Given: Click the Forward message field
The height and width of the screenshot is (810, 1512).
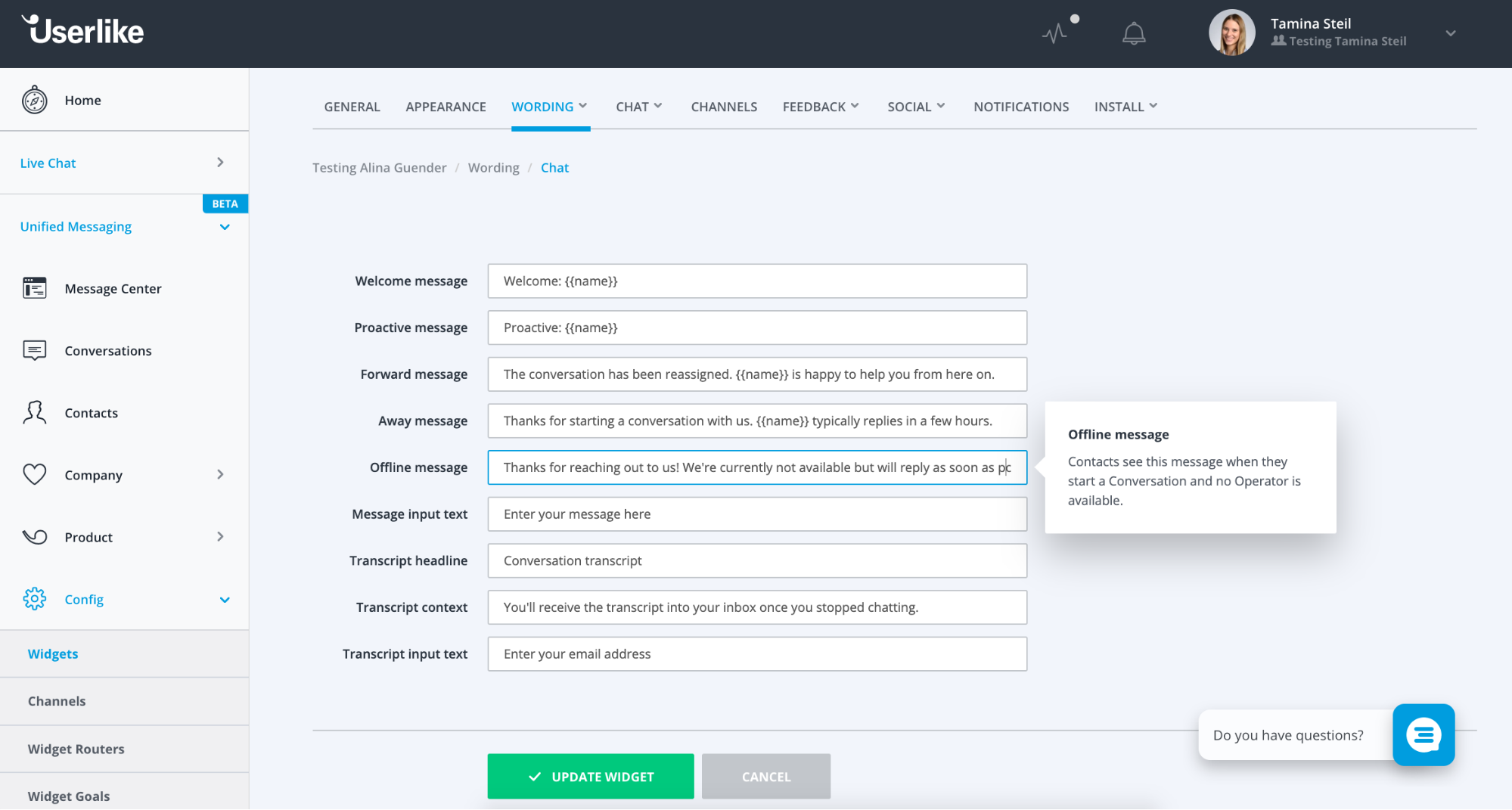Looking at the screenshot, I should [x=757, y=374].
